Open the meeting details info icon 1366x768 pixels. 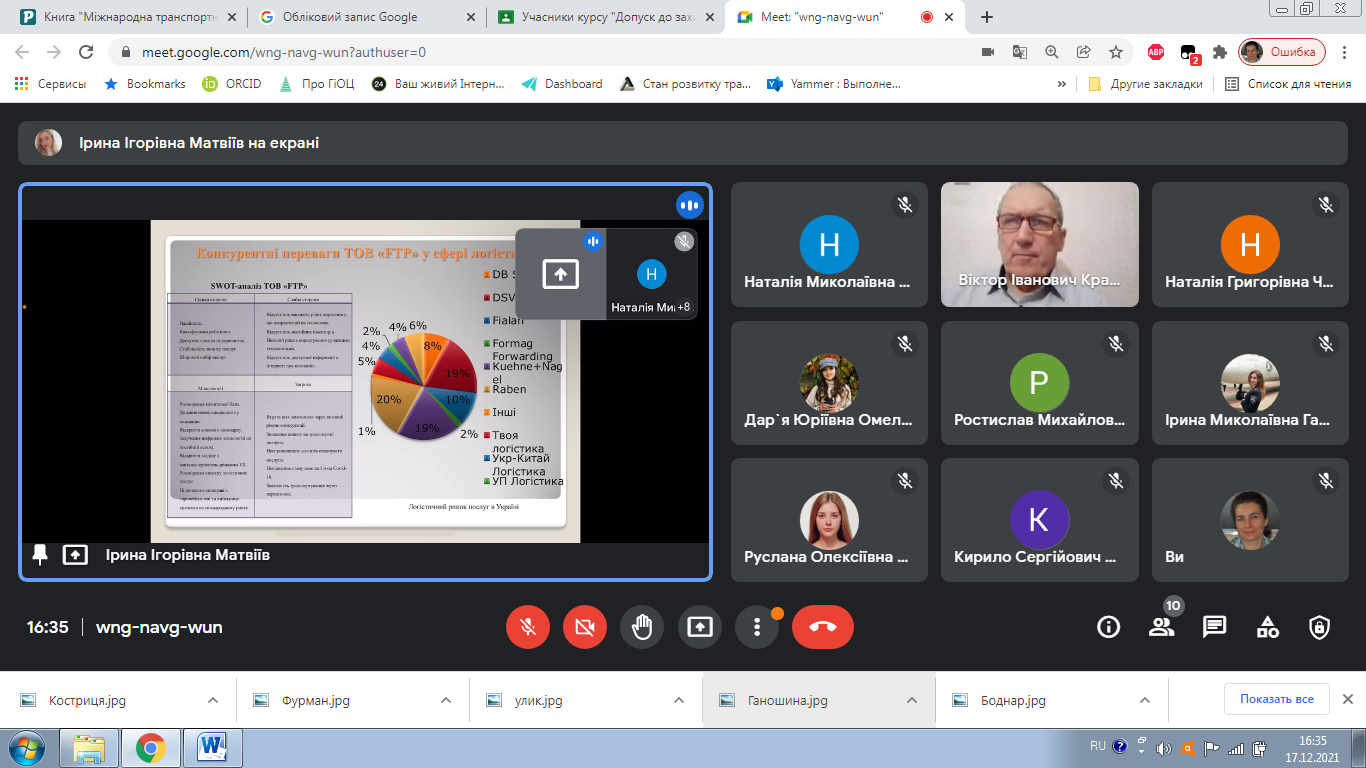pos(1108,627)
